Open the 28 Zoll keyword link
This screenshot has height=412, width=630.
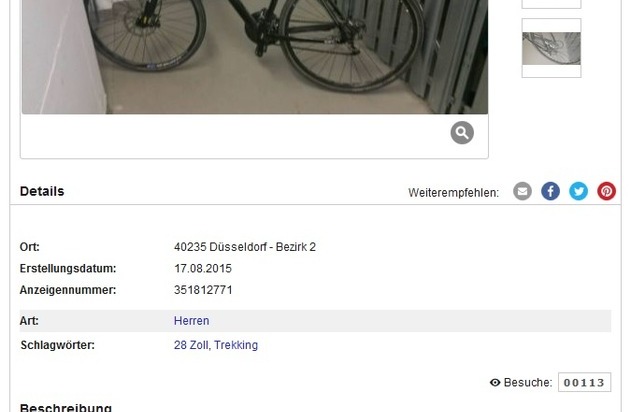click(x=191, y=345)
